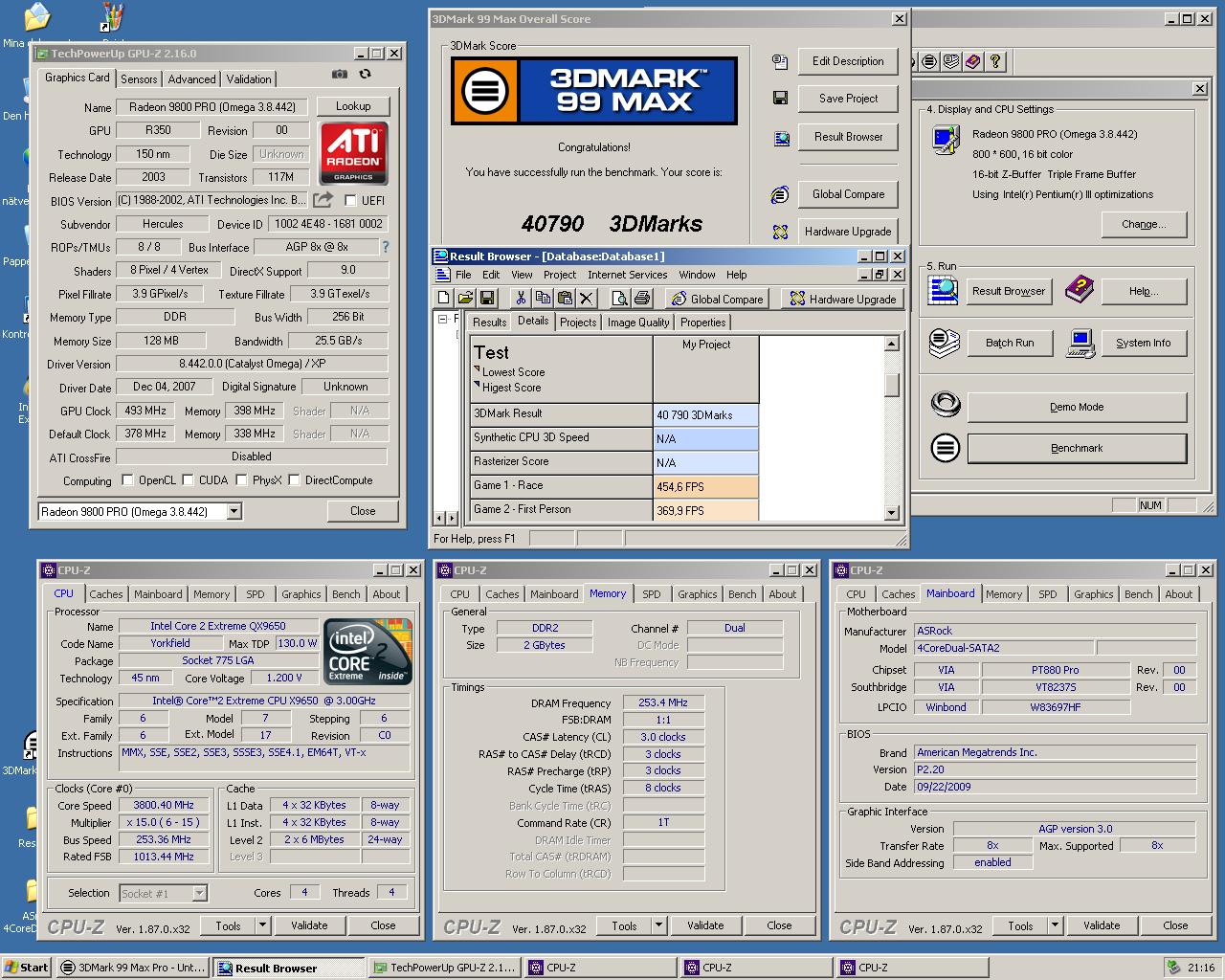Viewport: 1225px width, 980px height.
Task: Click the Copy icon in Result Browser toolbar
Action: coord(542,299)
